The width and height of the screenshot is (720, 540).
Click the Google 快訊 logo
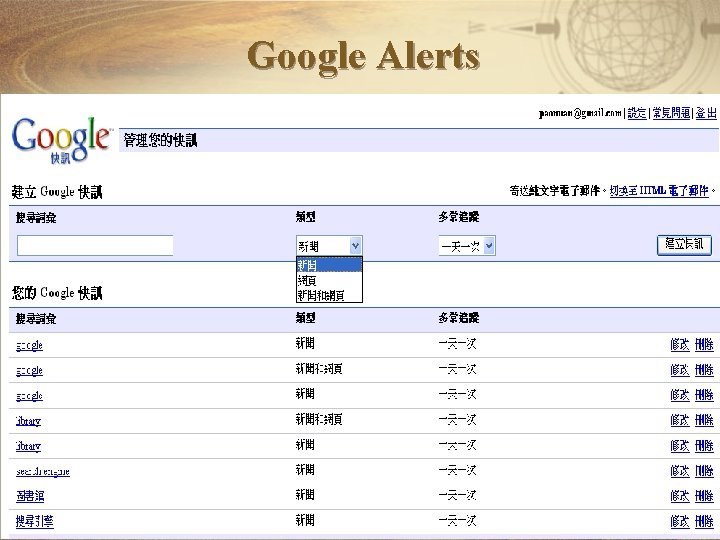61,140
